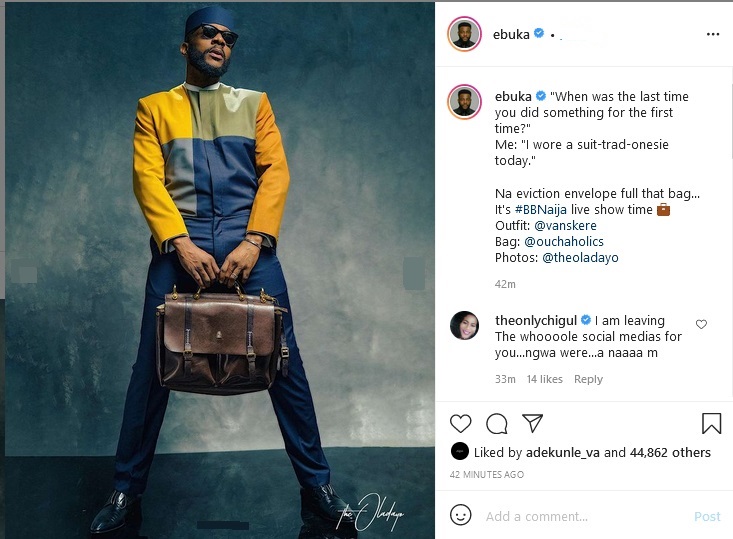Share post via paper plane icon

532,423
